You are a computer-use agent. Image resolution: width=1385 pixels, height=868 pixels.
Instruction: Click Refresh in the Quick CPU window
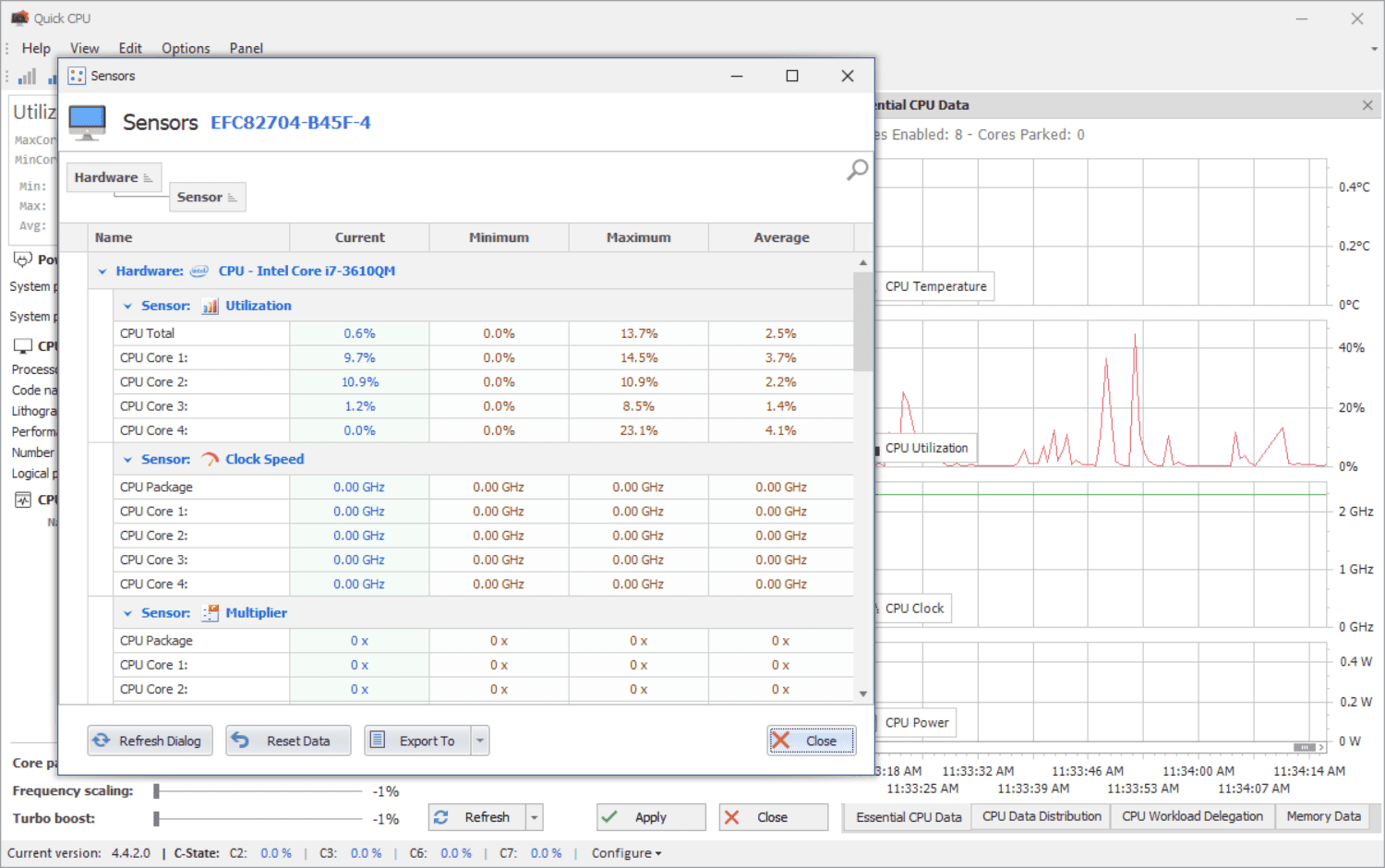tap(477, 817)
